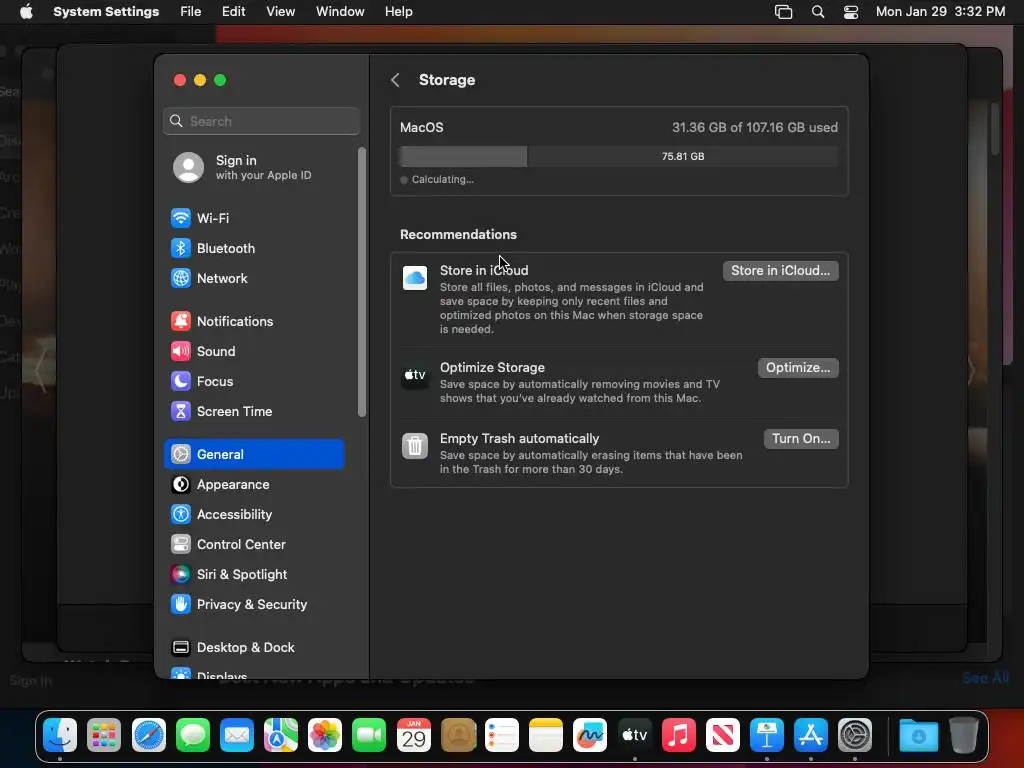
Task: Click System Settings icon in Dock
Action: (x=855, y=736)
